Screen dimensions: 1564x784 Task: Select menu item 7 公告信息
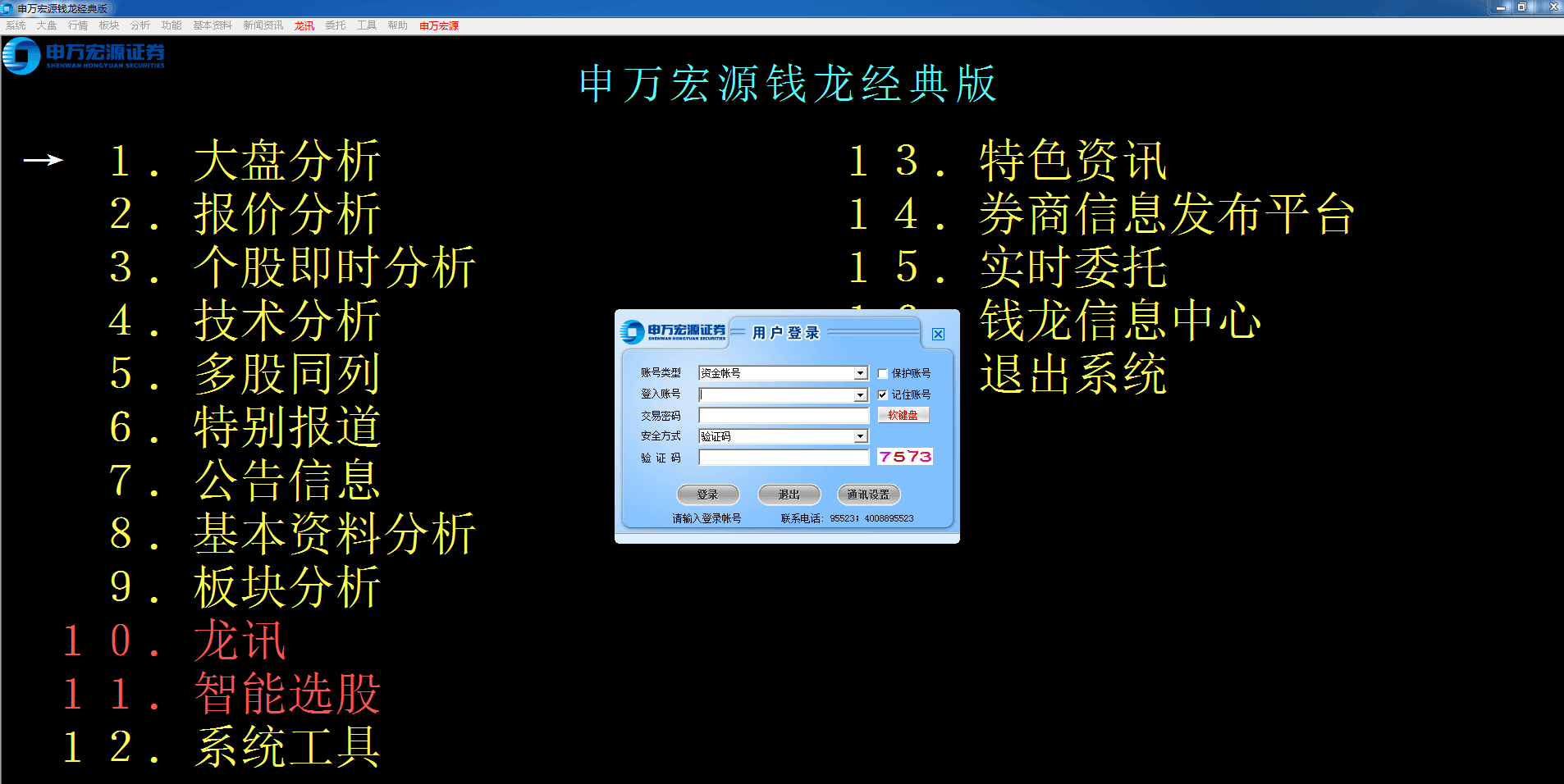click(245, 480)
